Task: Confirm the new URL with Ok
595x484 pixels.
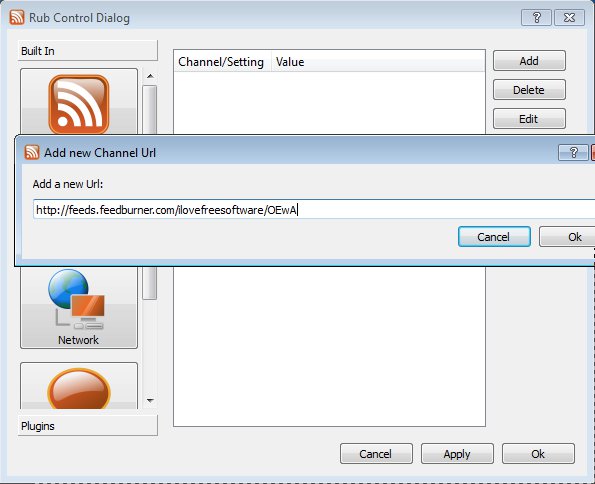Action: [x=568, y=237]
